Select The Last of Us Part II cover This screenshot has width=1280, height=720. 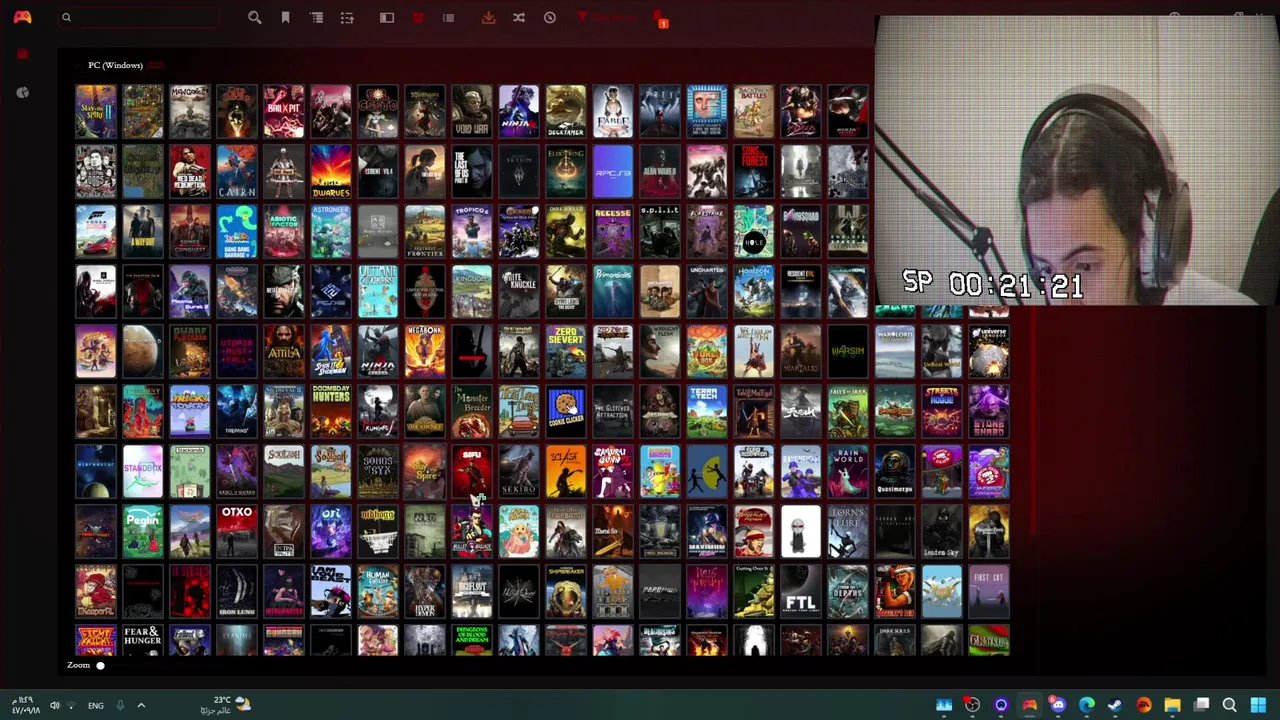pyautogui.click(x=472, y=171)
